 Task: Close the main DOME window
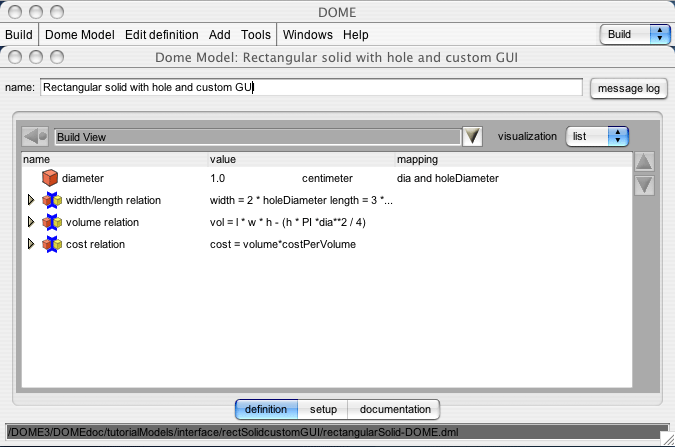pos(15,12)
